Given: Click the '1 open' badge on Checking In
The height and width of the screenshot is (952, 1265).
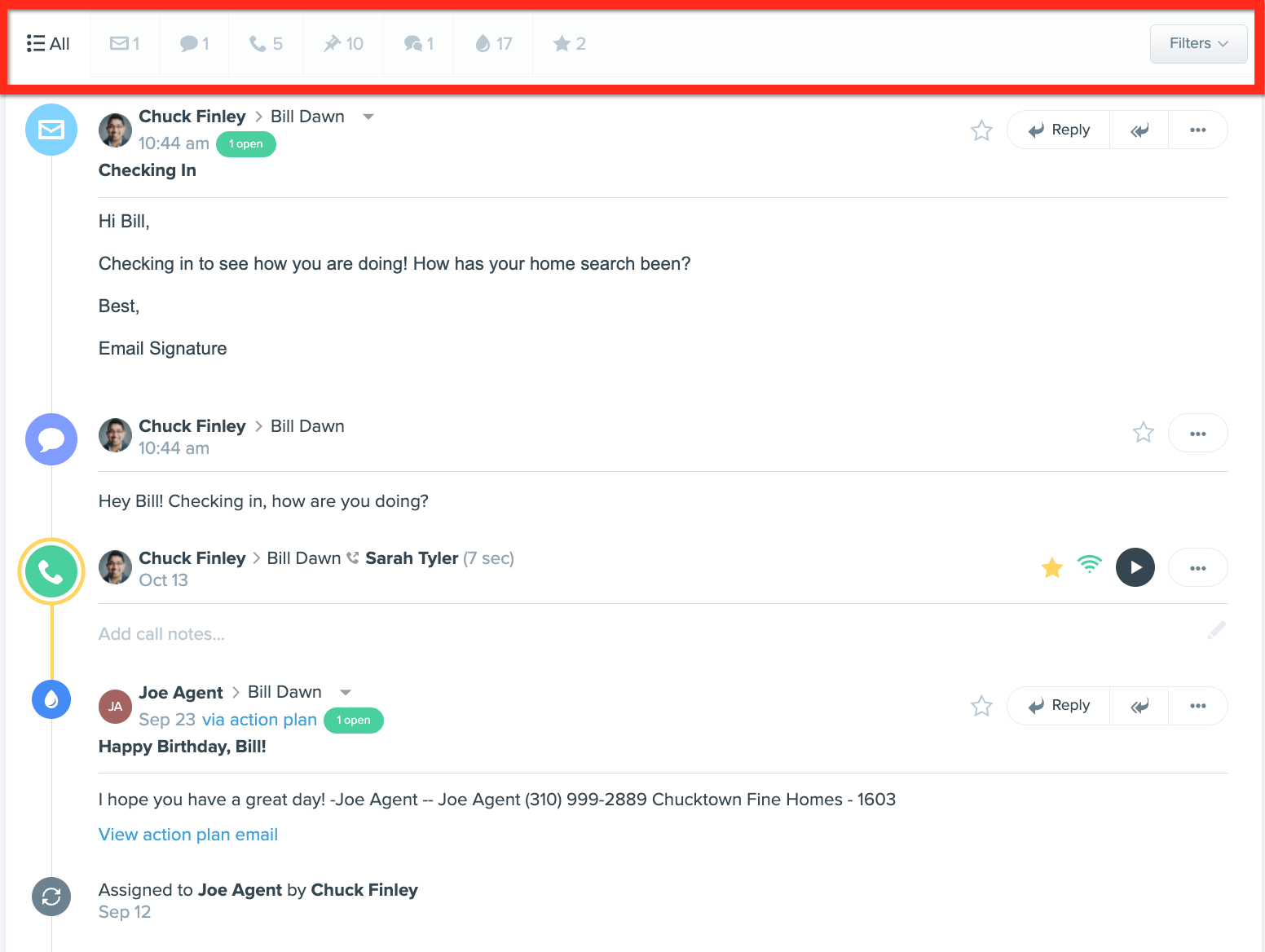Looking at the screenshot, I should (x=246, y=144).
